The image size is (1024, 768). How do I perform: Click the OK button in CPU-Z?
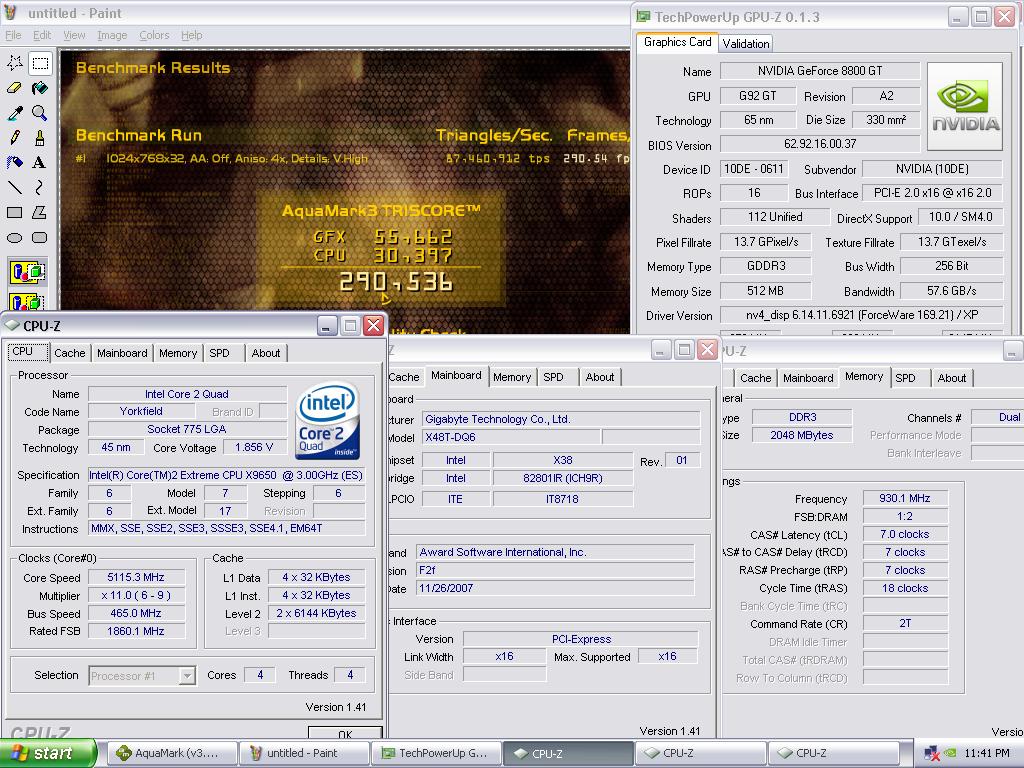pyautogui.click(x=345, y=733)
